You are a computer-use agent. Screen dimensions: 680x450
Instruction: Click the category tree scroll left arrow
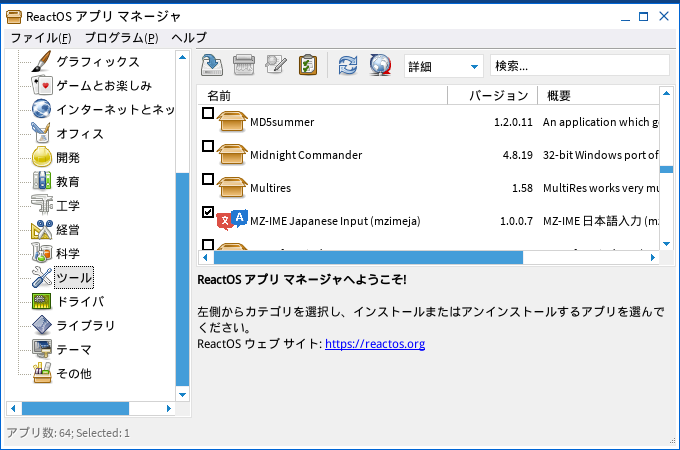13,408
